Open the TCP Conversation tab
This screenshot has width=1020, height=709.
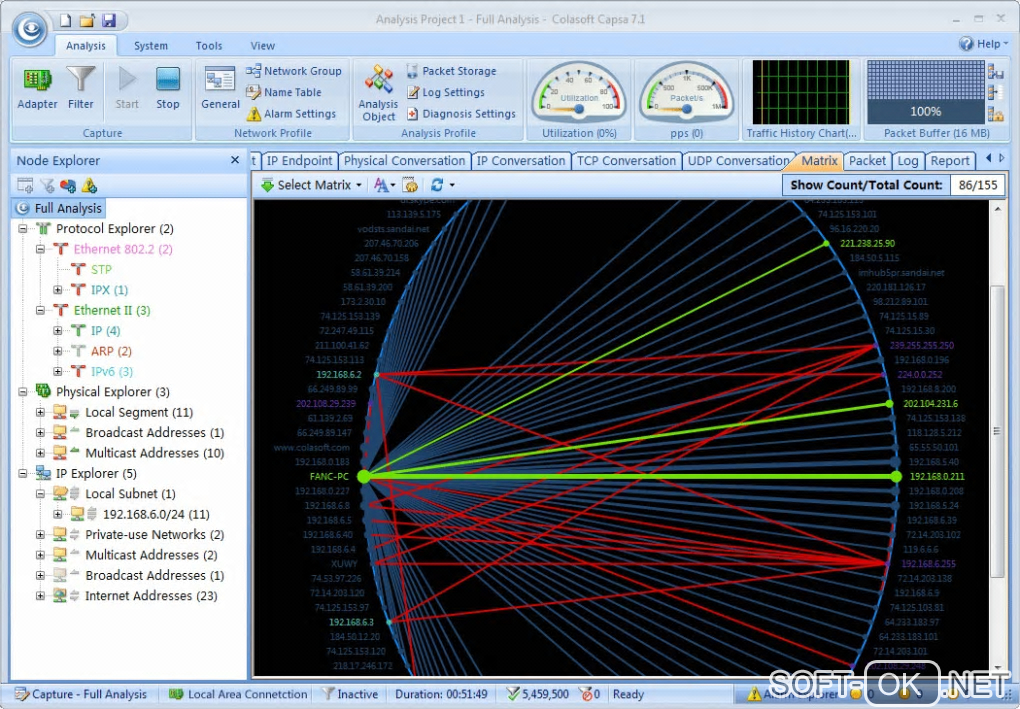pos(627,161)
